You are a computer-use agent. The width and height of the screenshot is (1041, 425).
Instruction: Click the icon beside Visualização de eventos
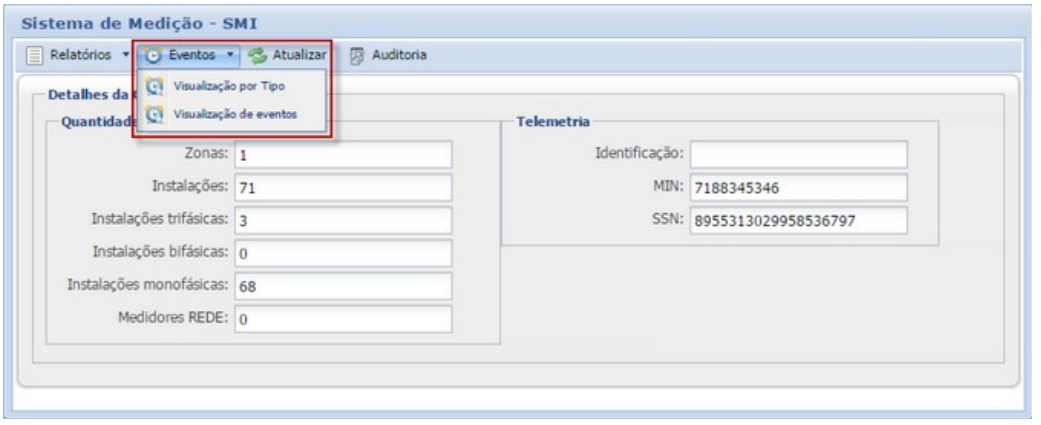click(x=154, y=114)
